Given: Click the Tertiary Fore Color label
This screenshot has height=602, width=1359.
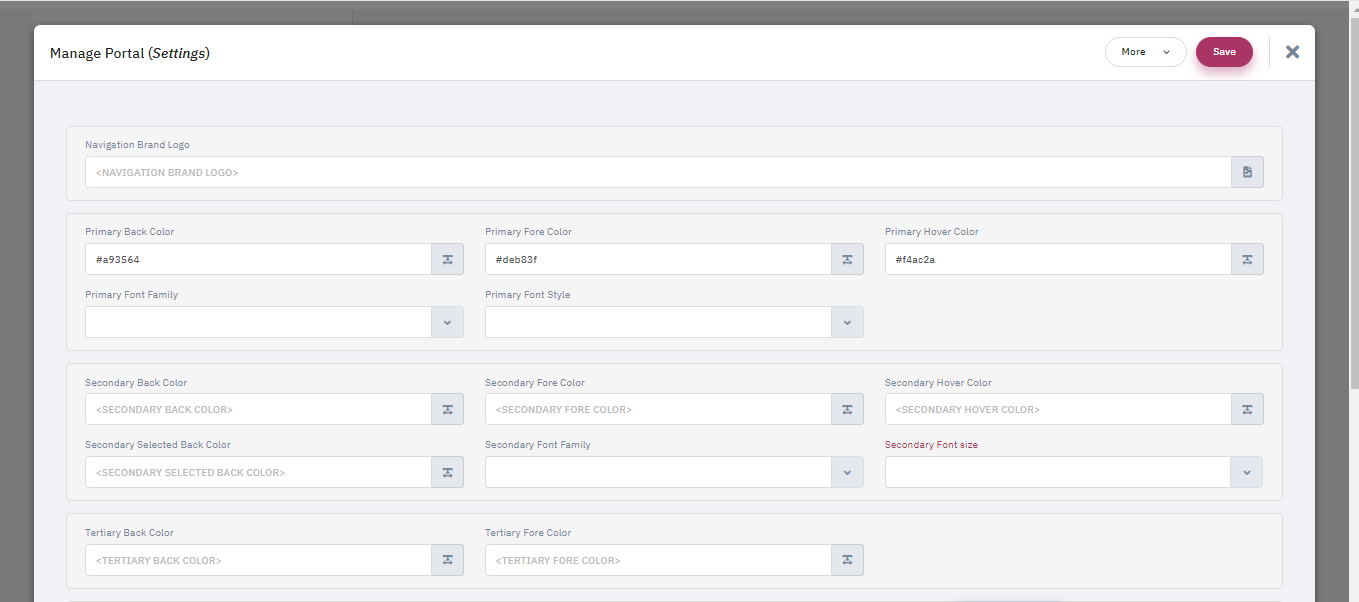Looking at the screenshot, I should coord(528,533).
